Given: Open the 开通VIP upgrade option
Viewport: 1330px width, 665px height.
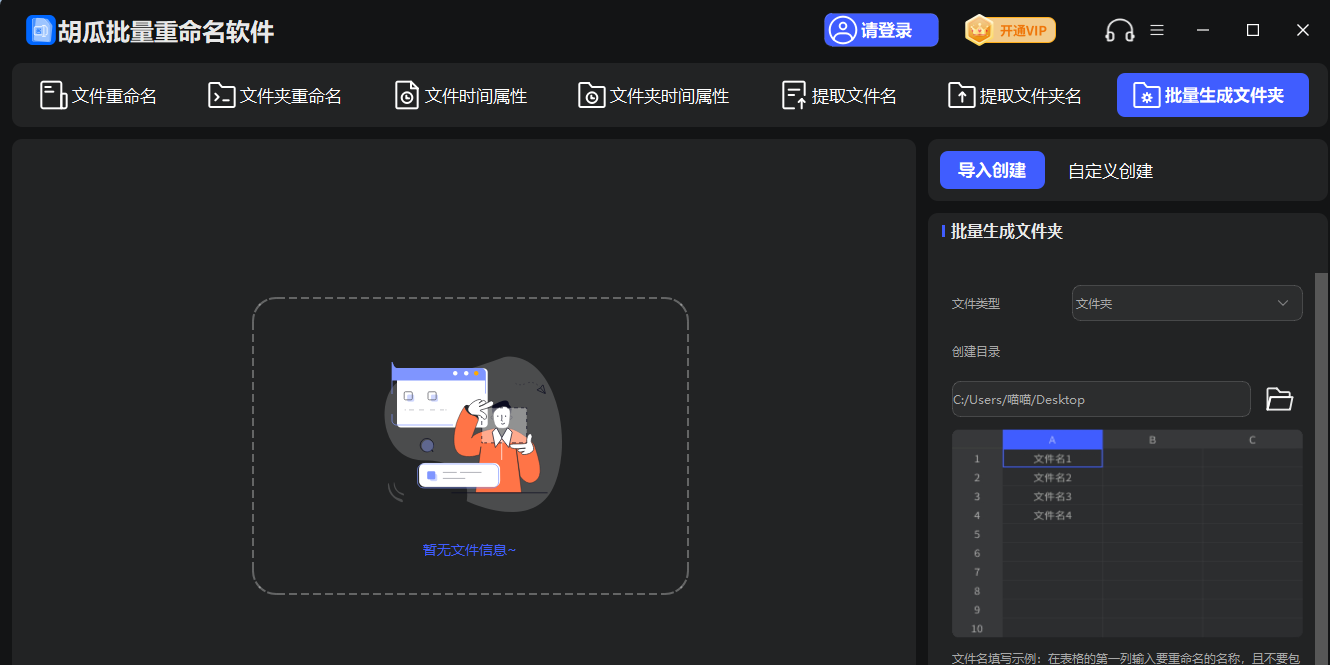Looking at the screenshot, I should coord(1010,30).
